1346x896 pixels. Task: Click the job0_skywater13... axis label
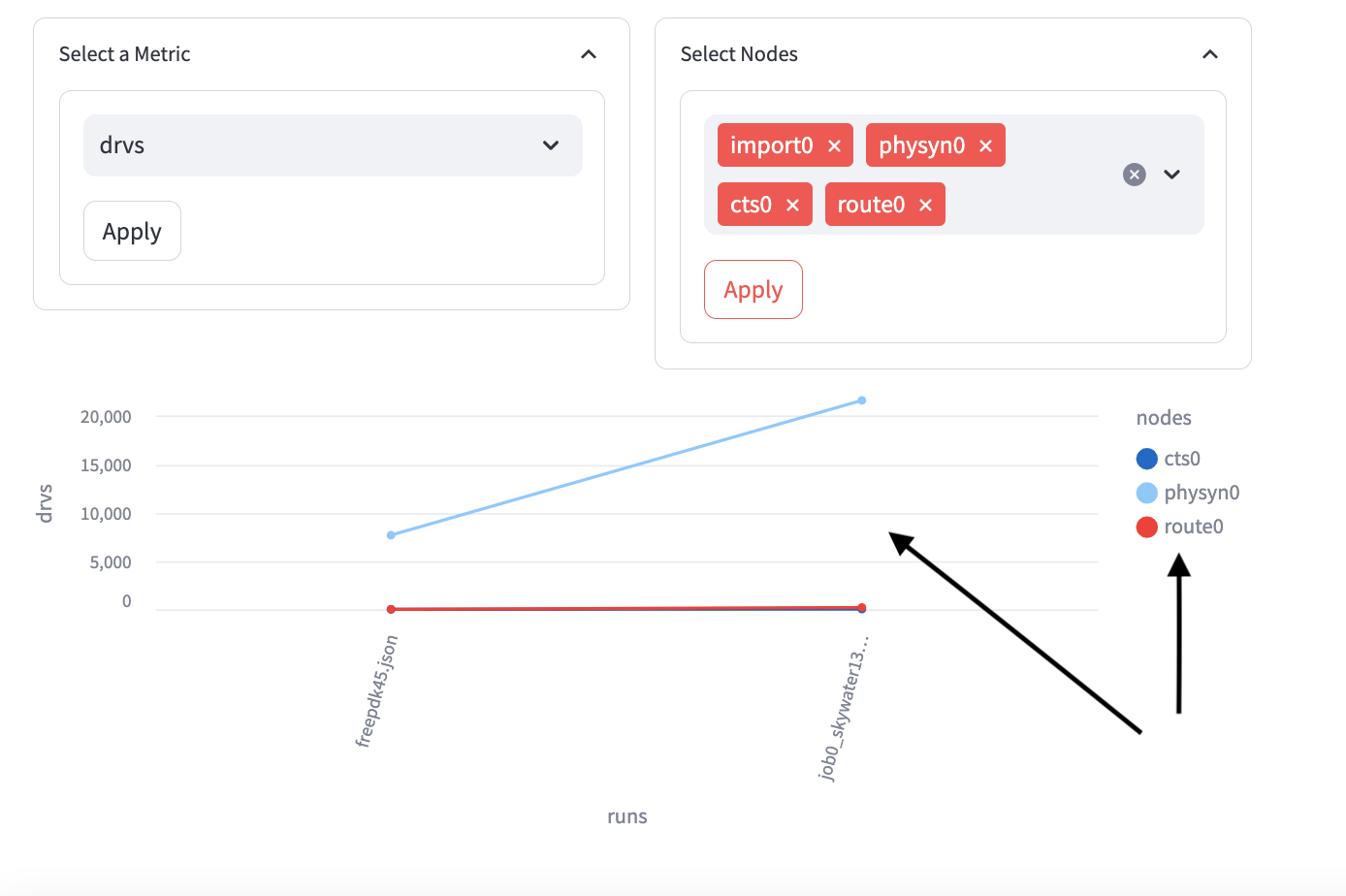[x=844, y=708]
